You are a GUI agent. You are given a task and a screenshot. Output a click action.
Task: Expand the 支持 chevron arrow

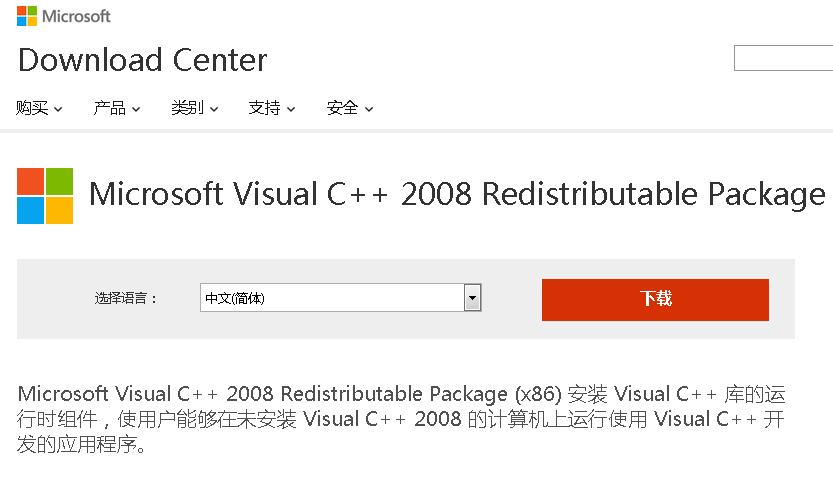(x=291, y=109)
